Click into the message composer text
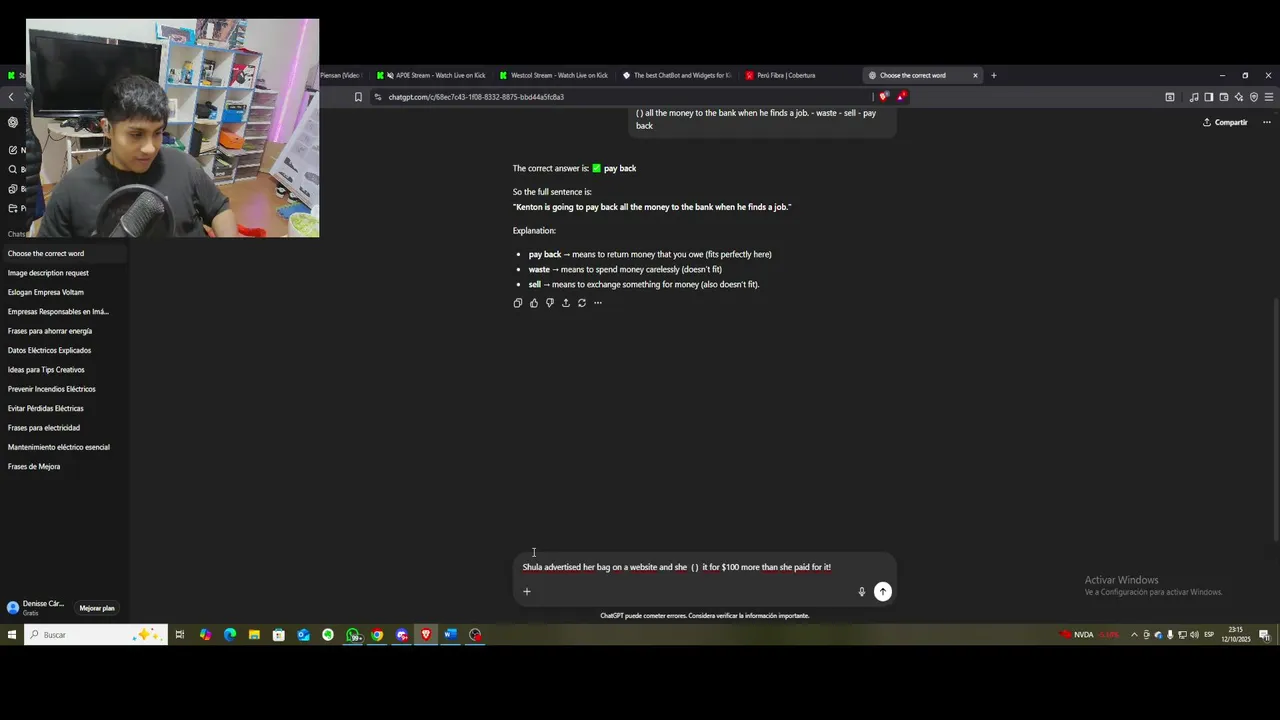 tap(676, 567)
